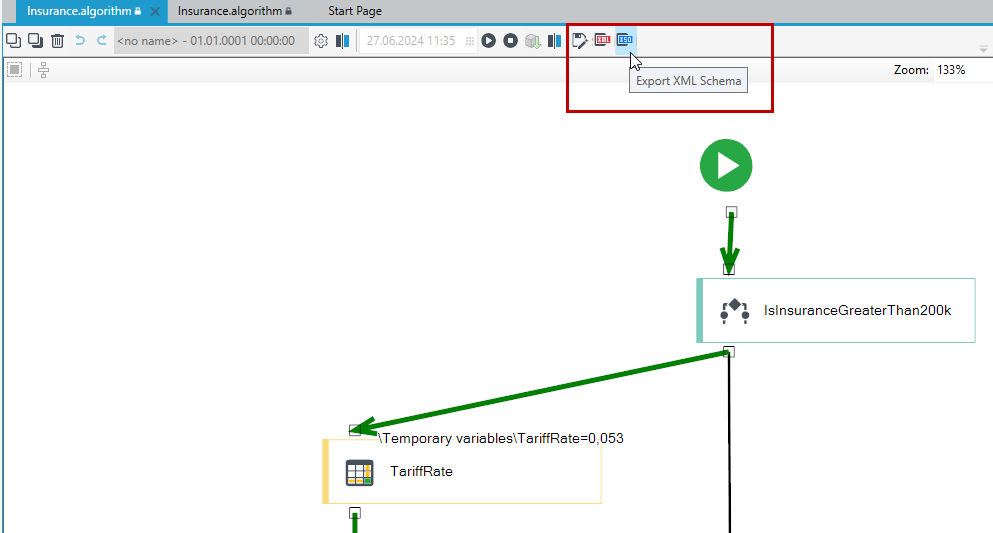993x533 pixels.
Task: Click the green cube download icon
Action: 533,41
